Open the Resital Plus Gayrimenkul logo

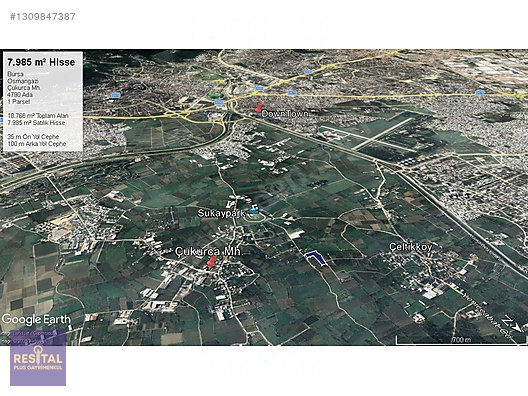click(38, 358)
